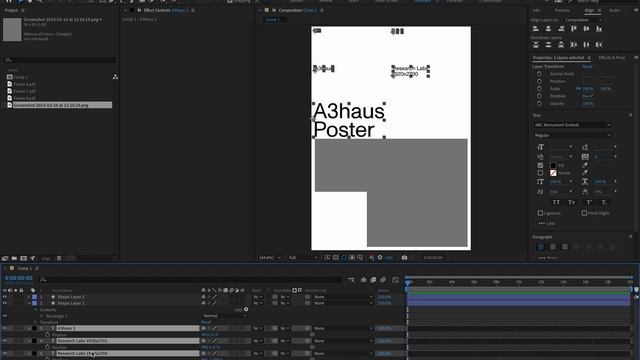Open the fill color swatch
Viewport: 640px width, 360px height.
click(553, 165)
